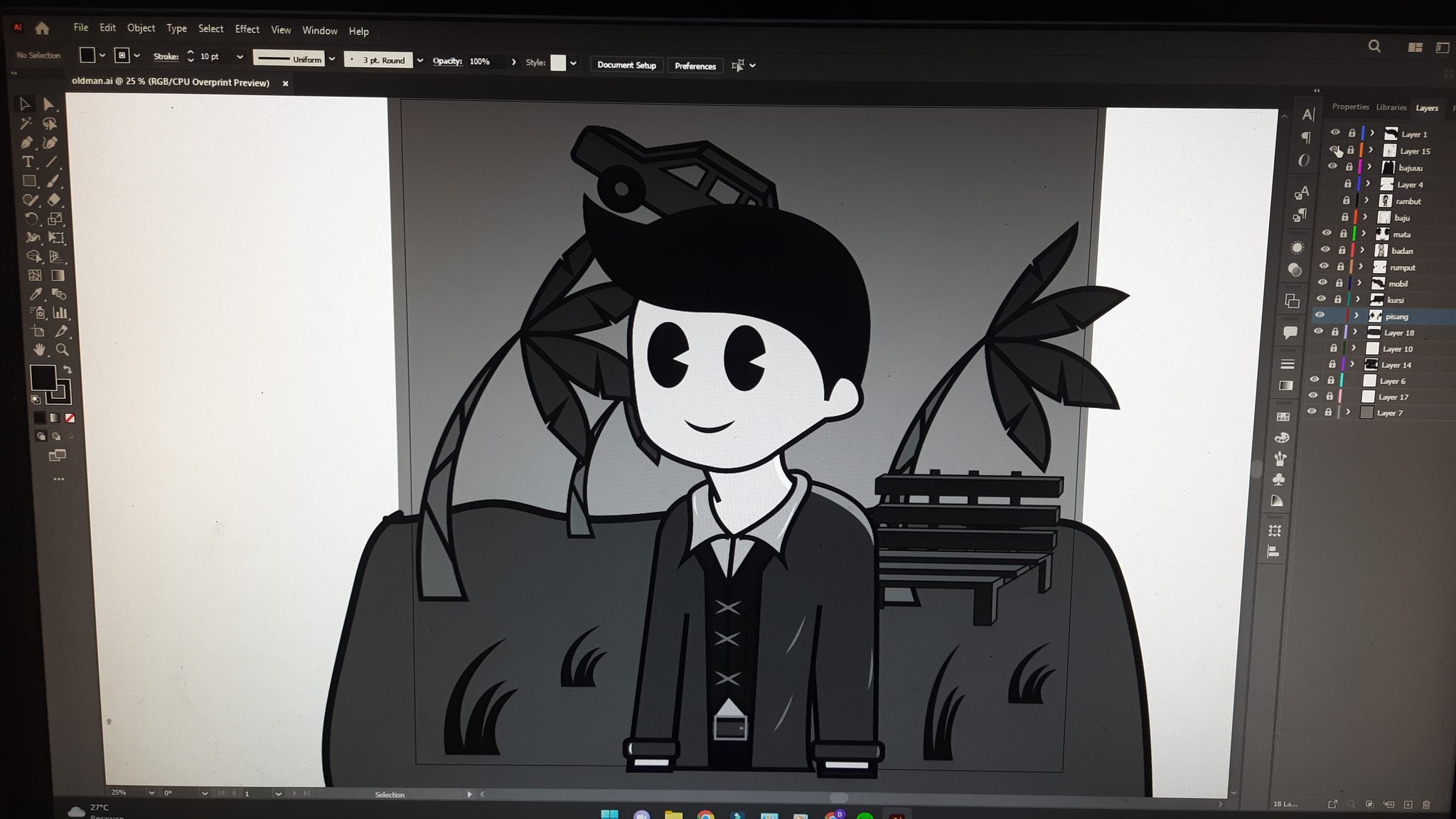Screen dimensions: 1456x819
Task: Select the Pen tool
Action: click(x=27, y=143)
